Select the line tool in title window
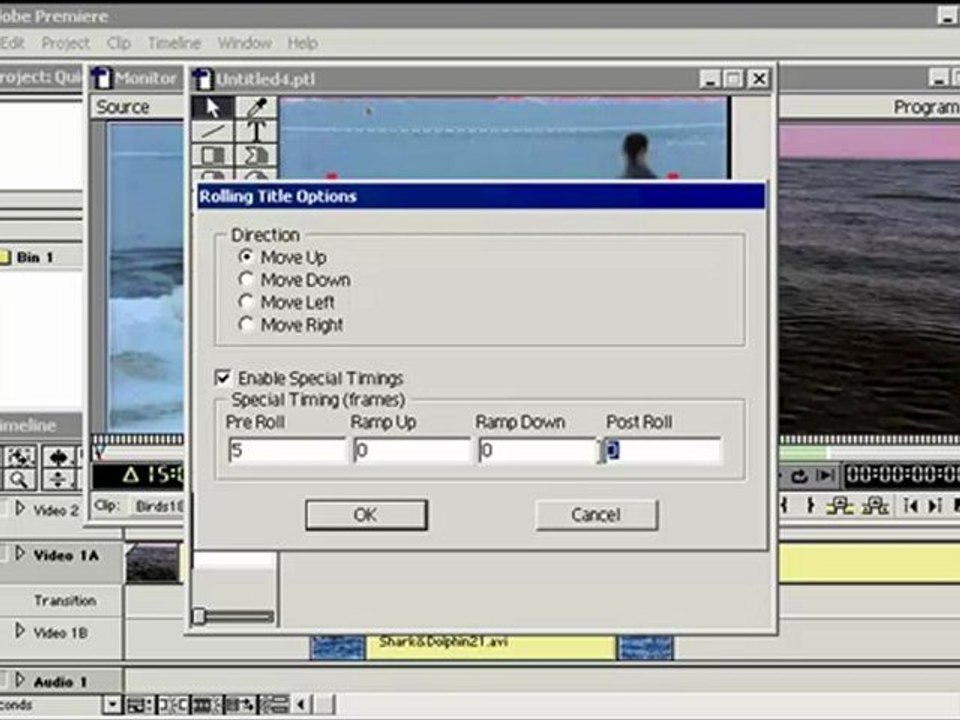This screenshot has width=960, height=720. pyautogui.click(x=212, y=131)
